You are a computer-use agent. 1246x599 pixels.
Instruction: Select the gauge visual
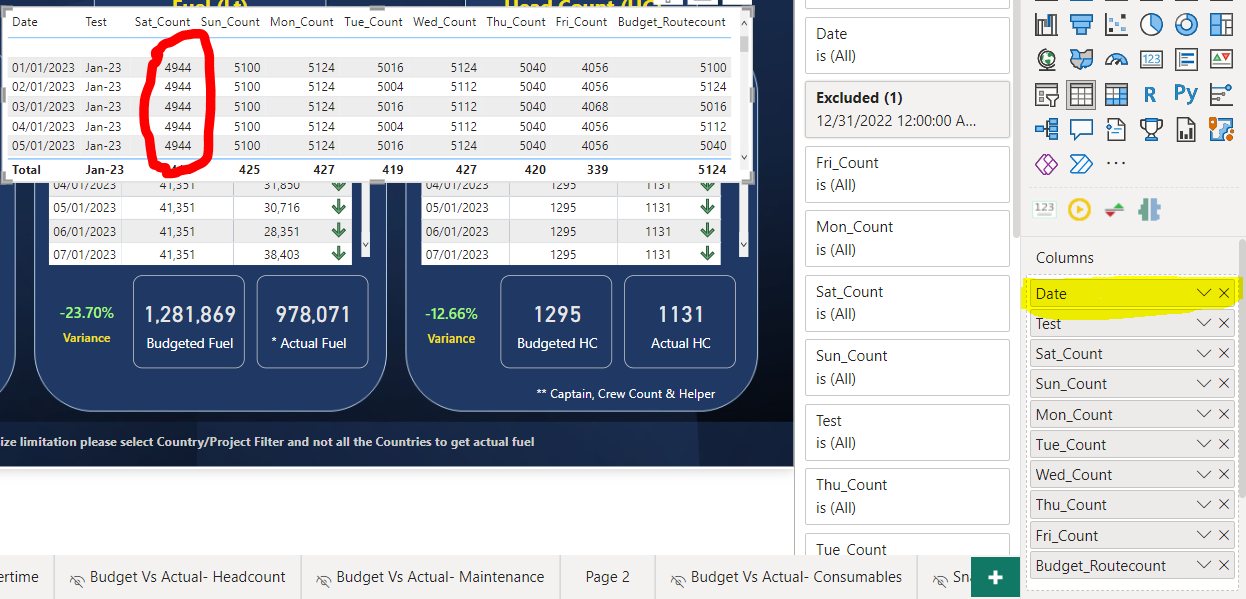pyautogui.click(x=1116, y=59)
